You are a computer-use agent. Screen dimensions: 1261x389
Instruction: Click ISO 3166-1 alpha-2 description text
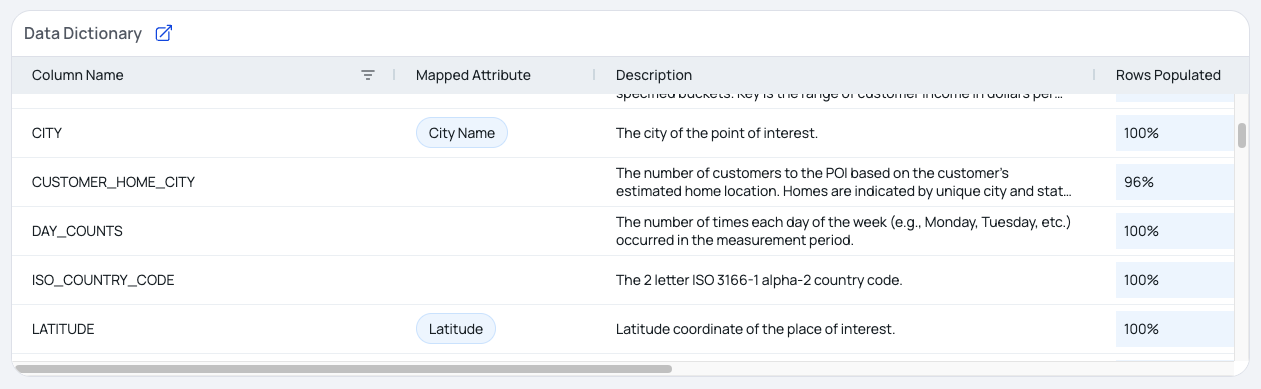tap(759, 280)
